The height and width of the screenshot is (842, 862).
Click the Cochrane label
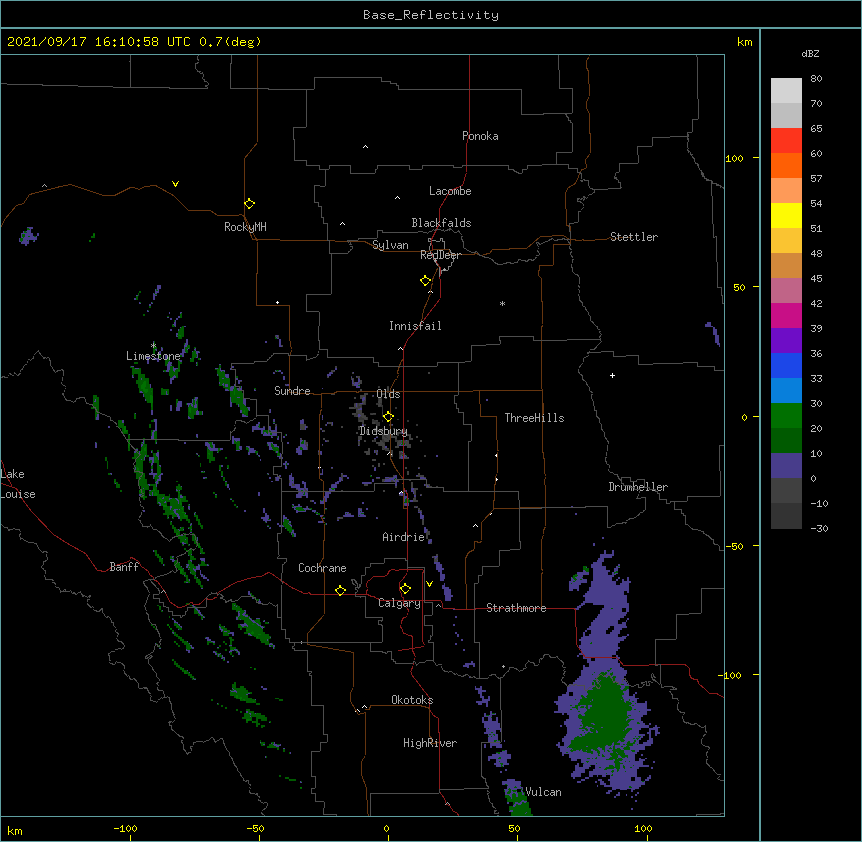click(x=322, y=568)
